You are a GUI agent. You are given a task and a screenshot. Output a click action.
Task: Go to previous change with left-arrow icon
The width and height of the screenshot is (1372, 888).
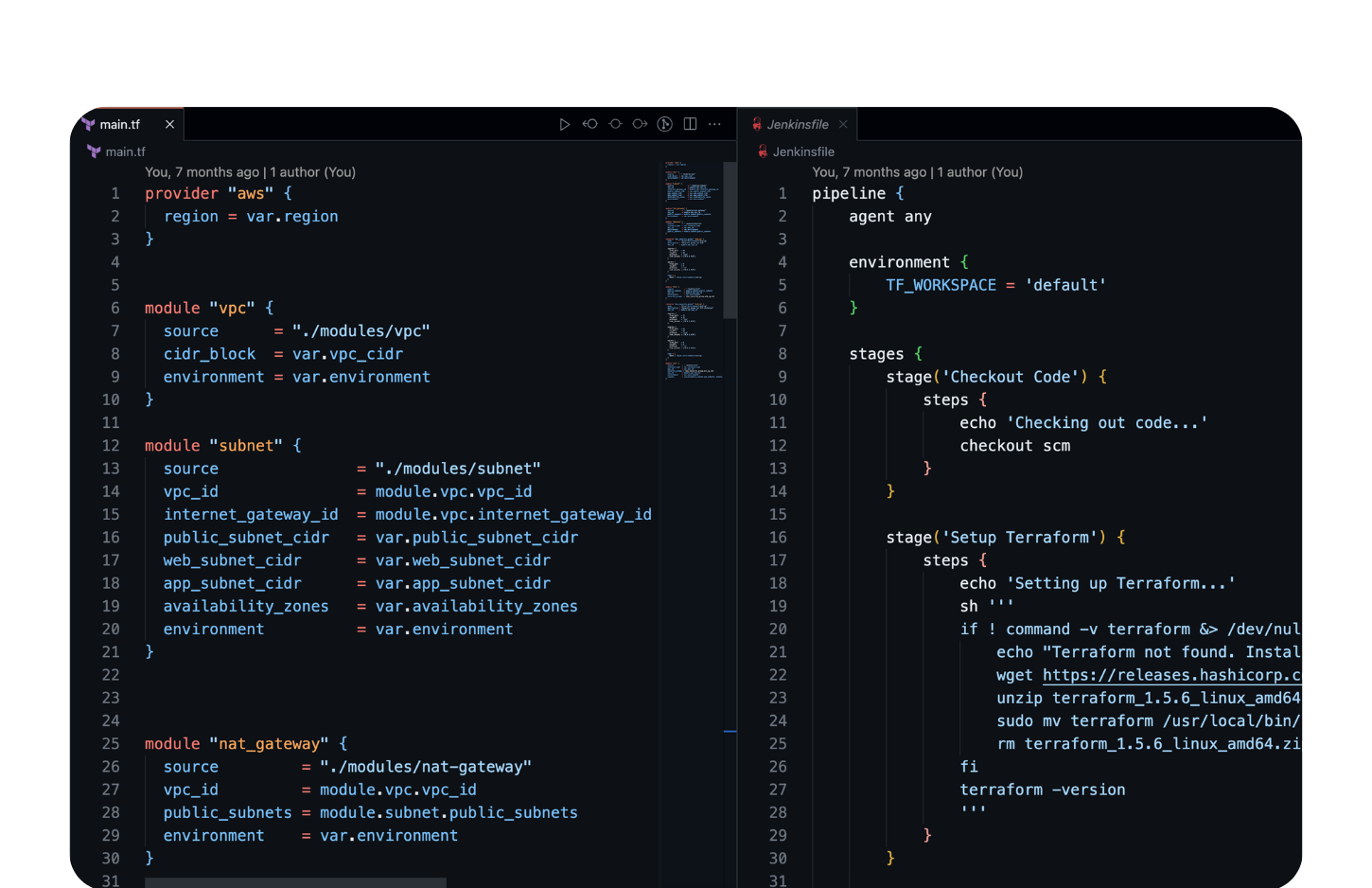coord(590,124)
